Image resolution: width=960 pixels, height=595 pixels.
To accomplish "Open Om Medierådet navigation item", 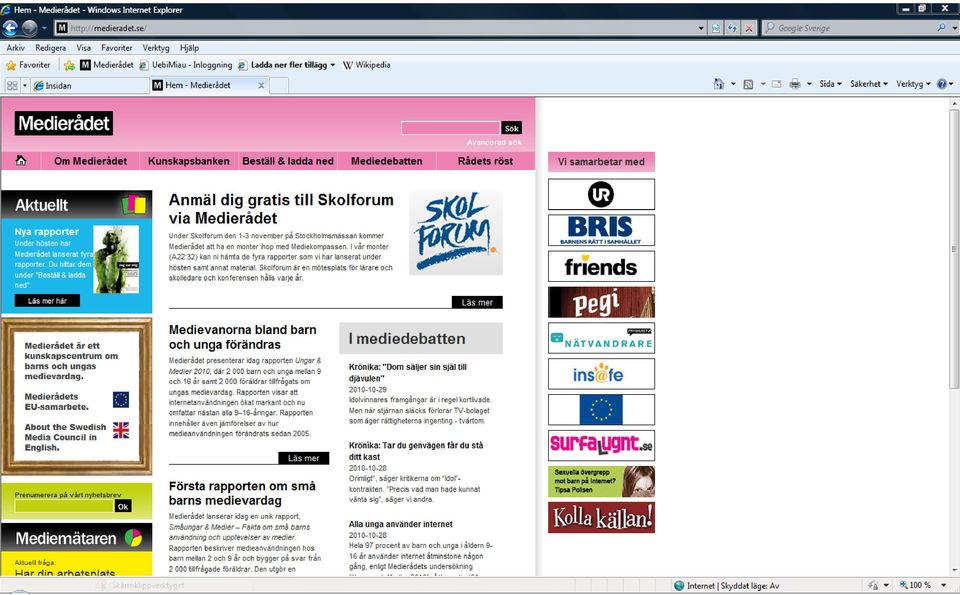I will pyautogui.click(x=90, y=161).
